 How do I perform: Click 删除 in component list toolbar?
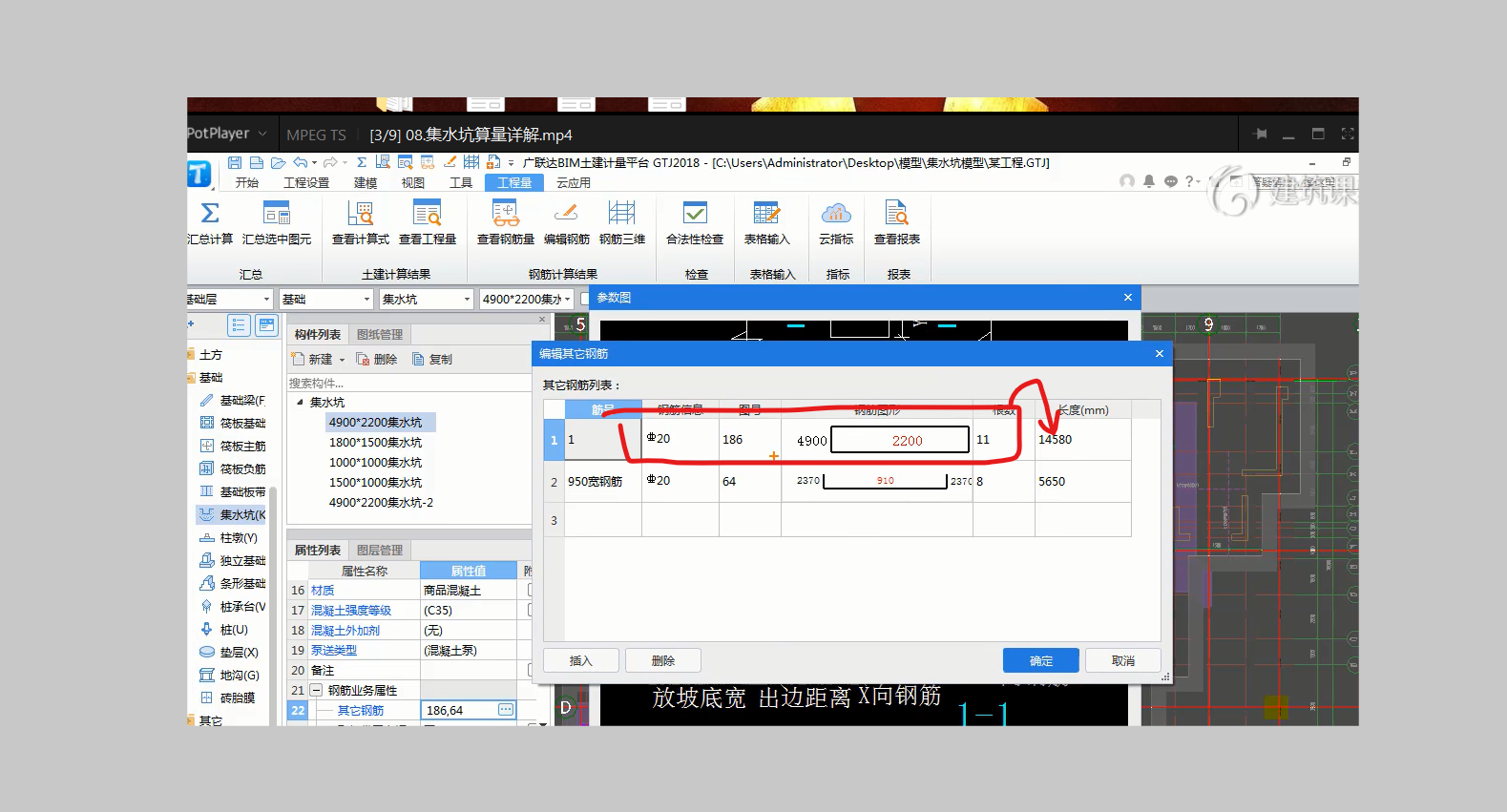coord(376,360)
